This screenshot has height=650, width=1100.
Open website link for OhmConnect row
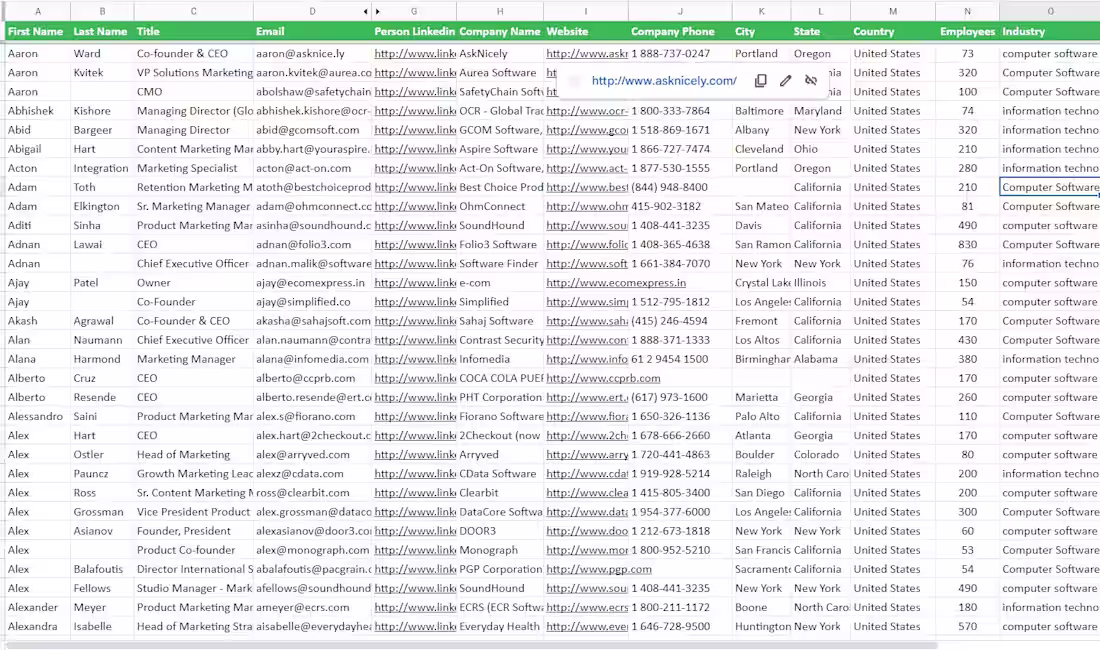point(586,206)
